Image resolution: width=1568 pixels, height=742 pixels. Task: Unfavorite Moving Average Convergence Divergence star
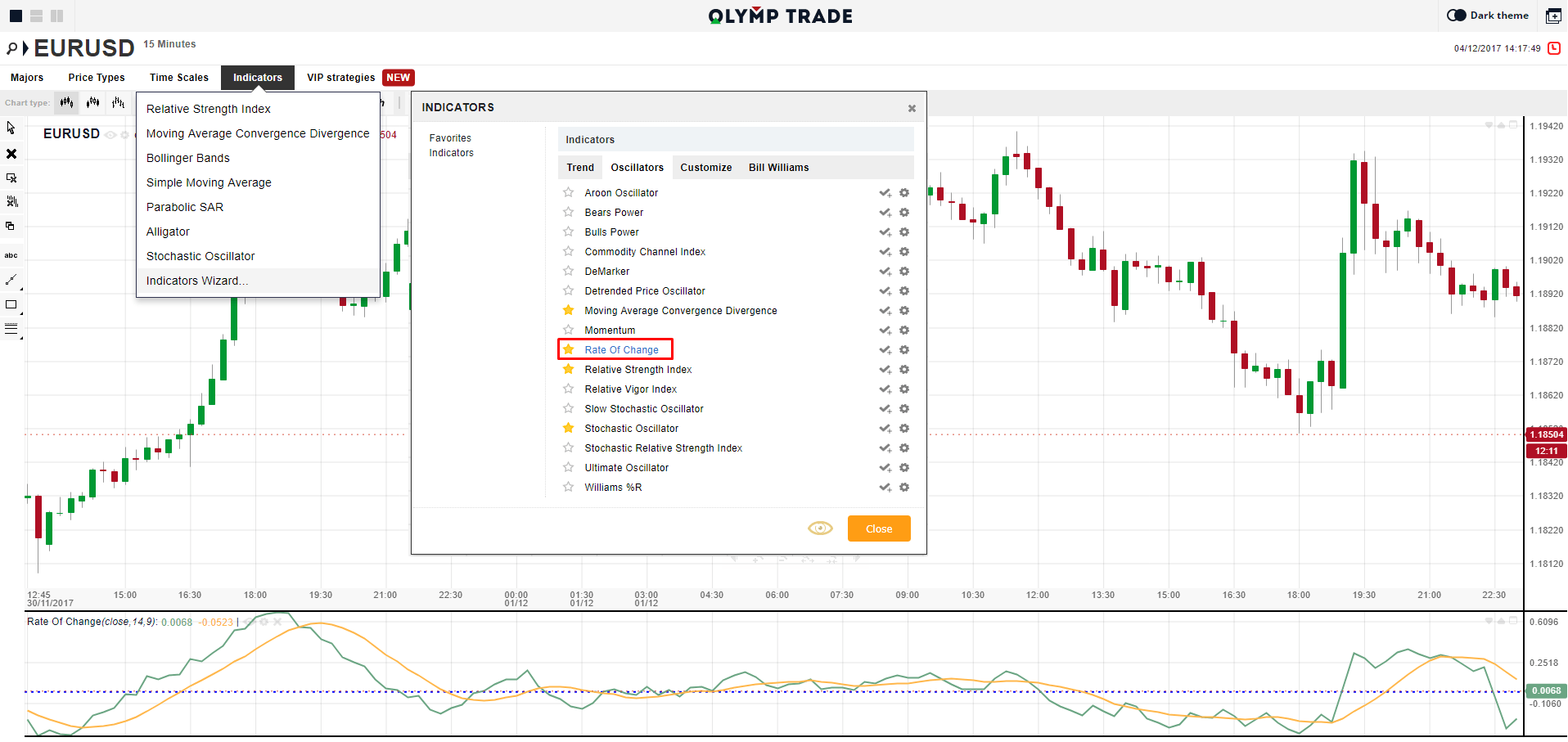point(568,311)
